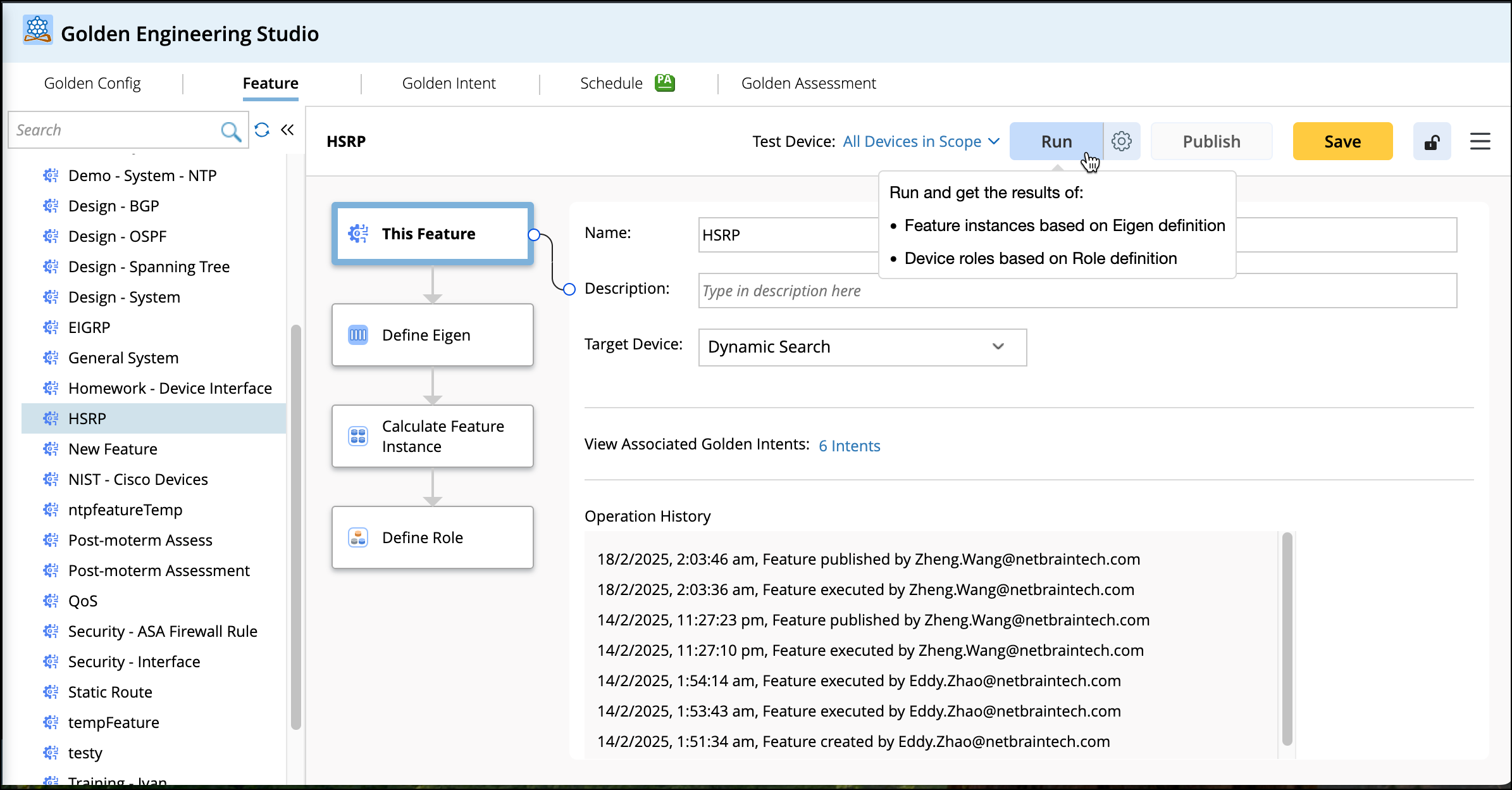Open the Golden Assessment tab
1512x790 pixels.
[x=808, y=84]
